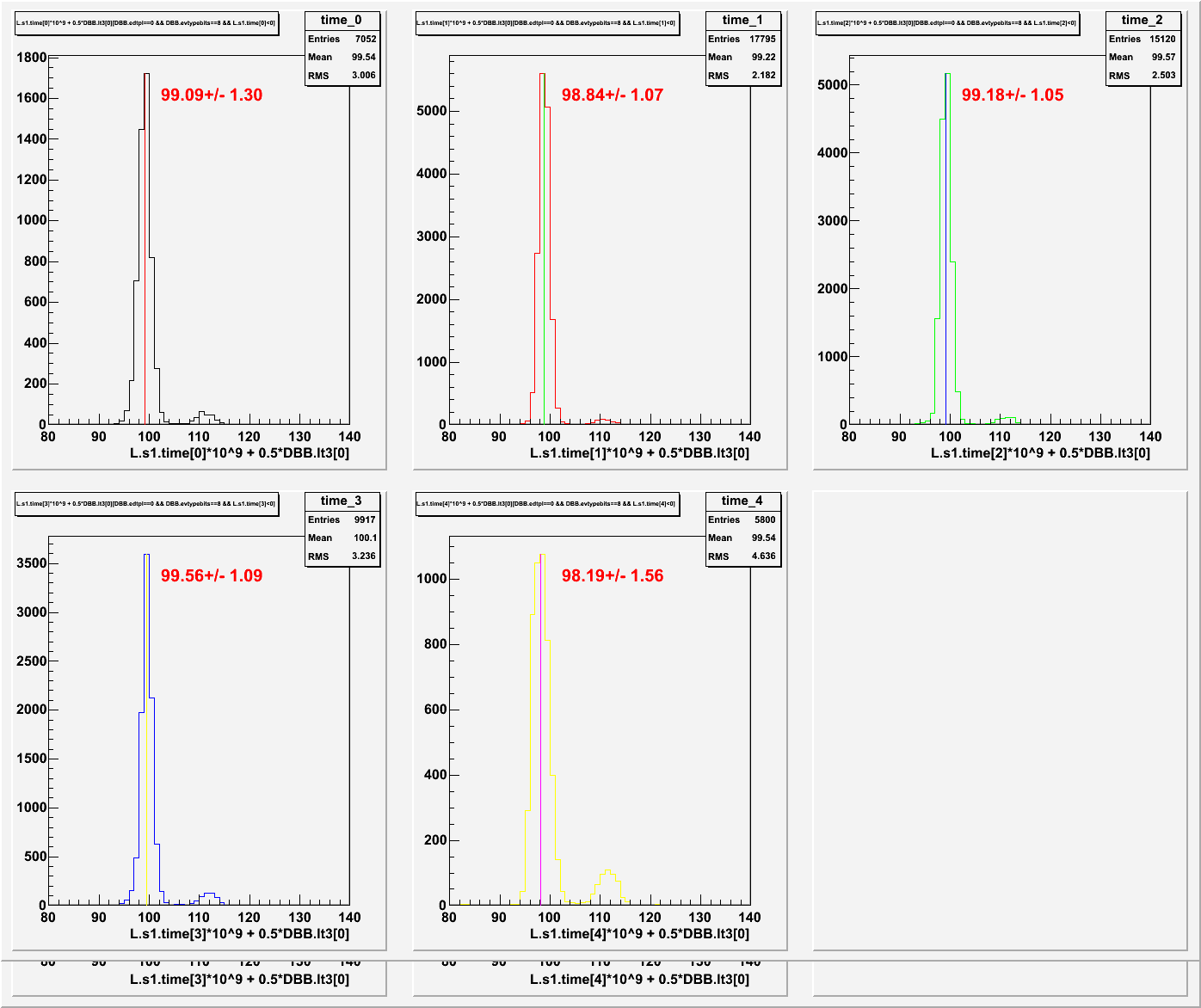Click Entries 9917 in the time_3 stats box
Viewport: 1201px width, 1008px height.
click(x=342, y=519)
